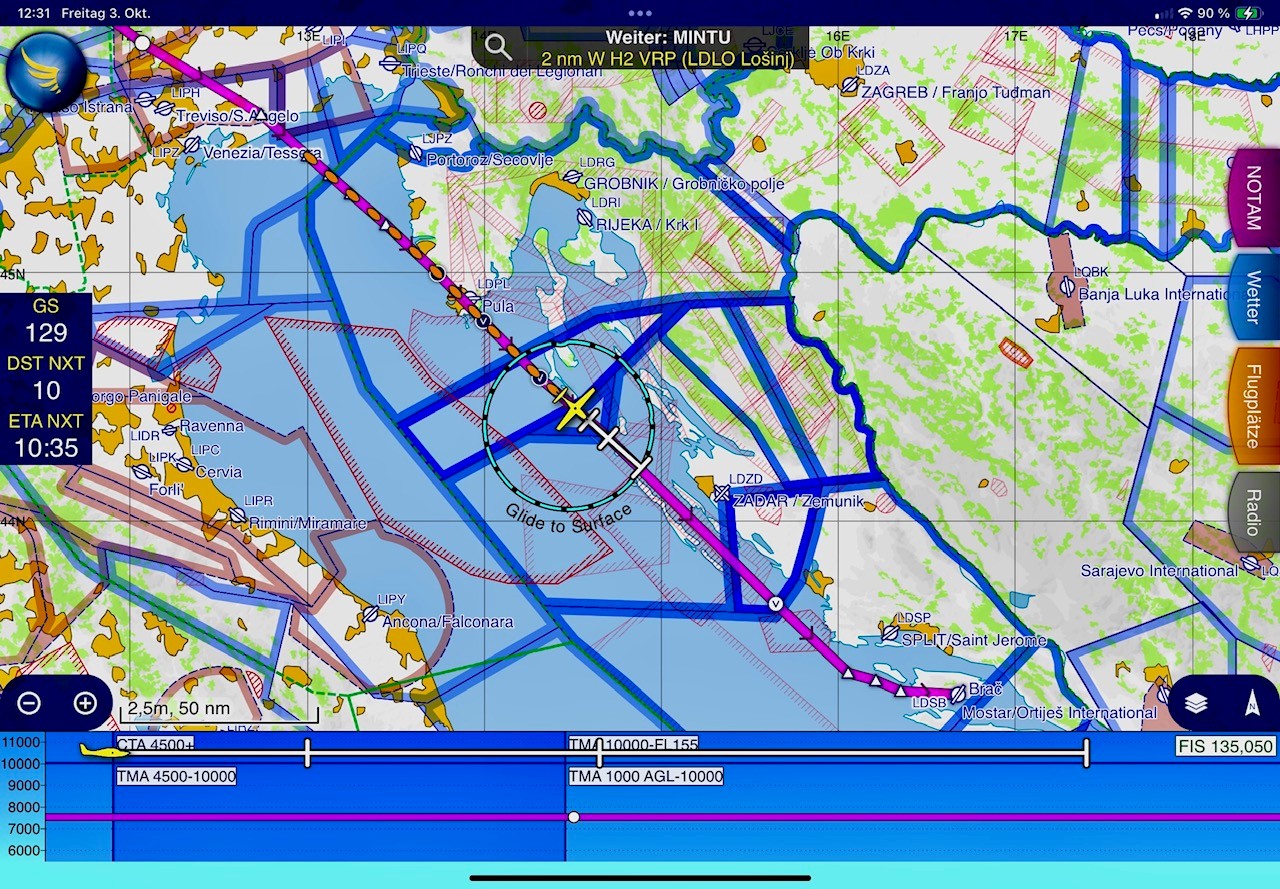The width and height of the screenshot is (1280, 889).
Task: Tap the FIS 135,050 frequency label
Action: click(1226, 746)
